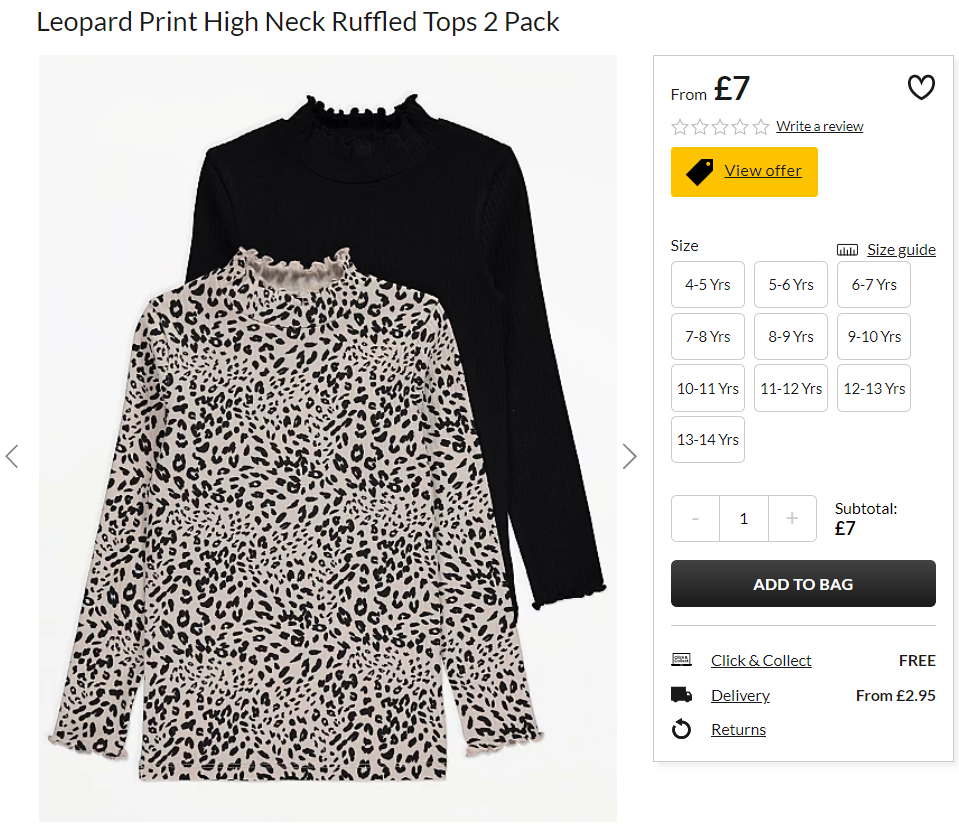Click the quantity input field
The image size is (959, 833).
[743, 518]
